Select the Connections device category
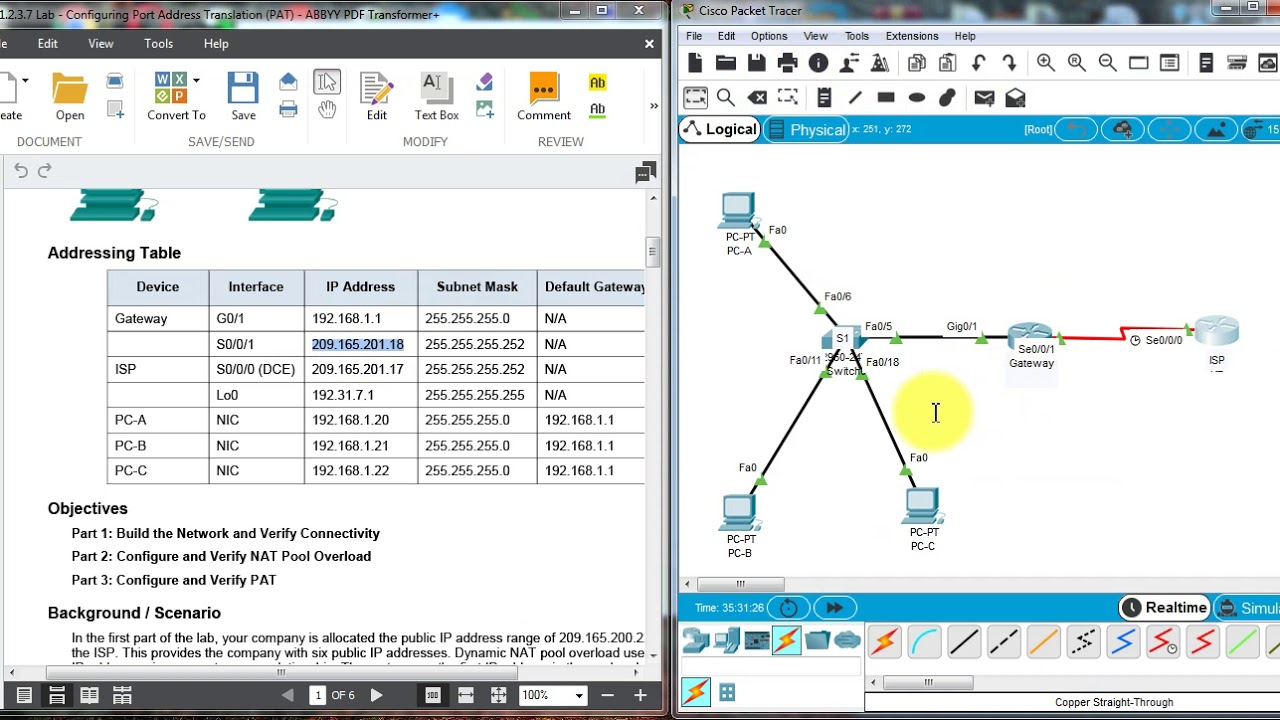1280x720 pixels. pyautogui.click(x=787, y=640)
